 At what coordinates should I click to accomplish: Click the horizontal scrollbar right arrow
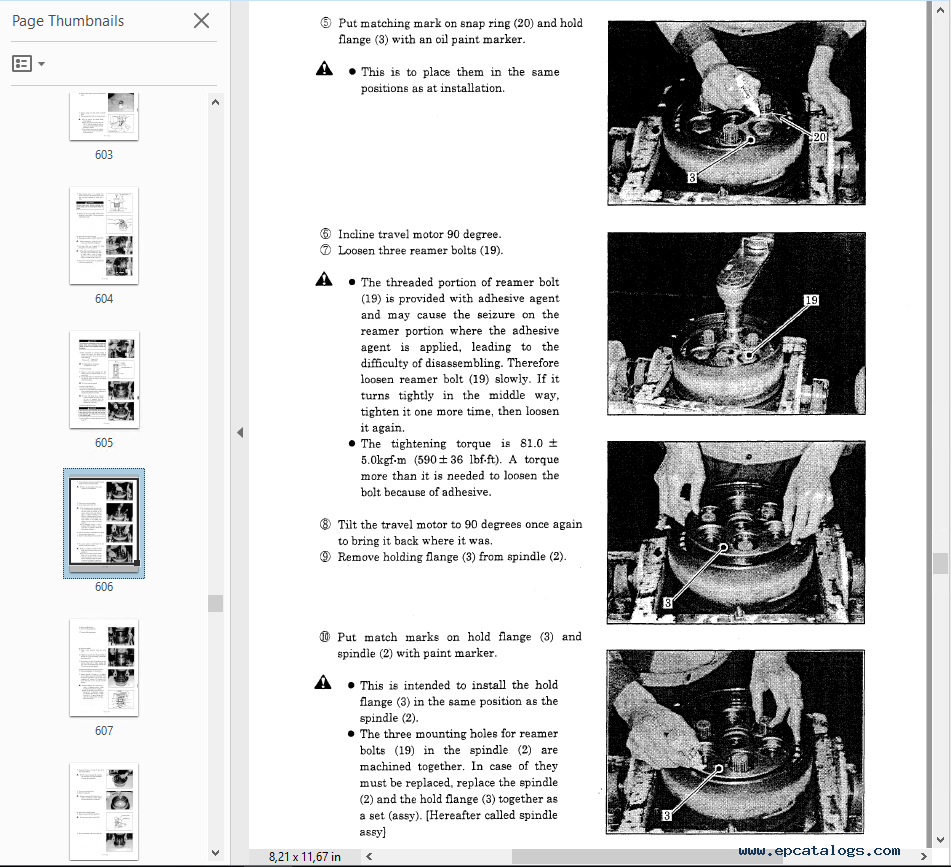tap(927, 857)
